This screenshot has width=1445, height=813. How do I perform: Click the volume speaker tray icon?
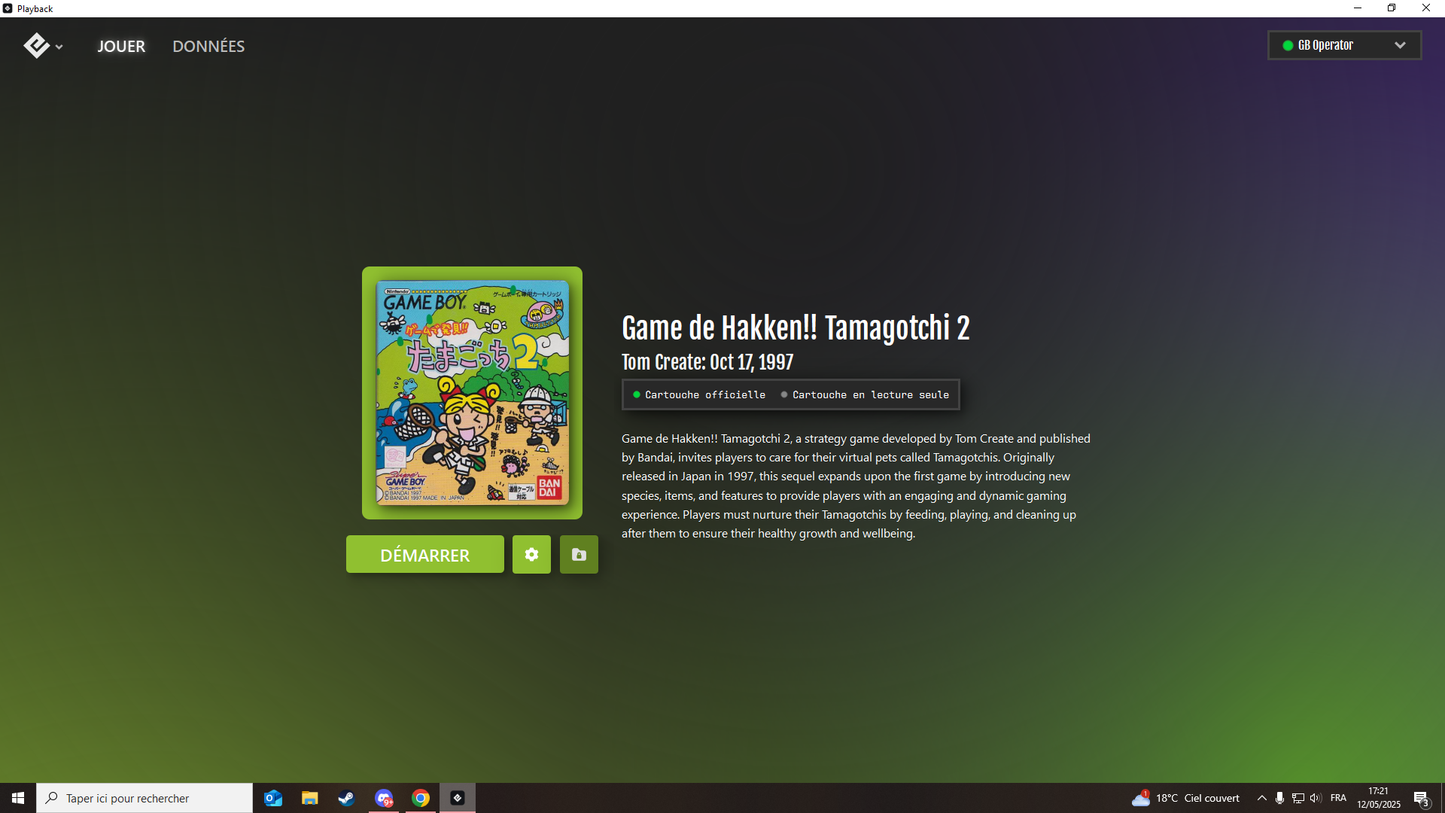coord(1315,798)
